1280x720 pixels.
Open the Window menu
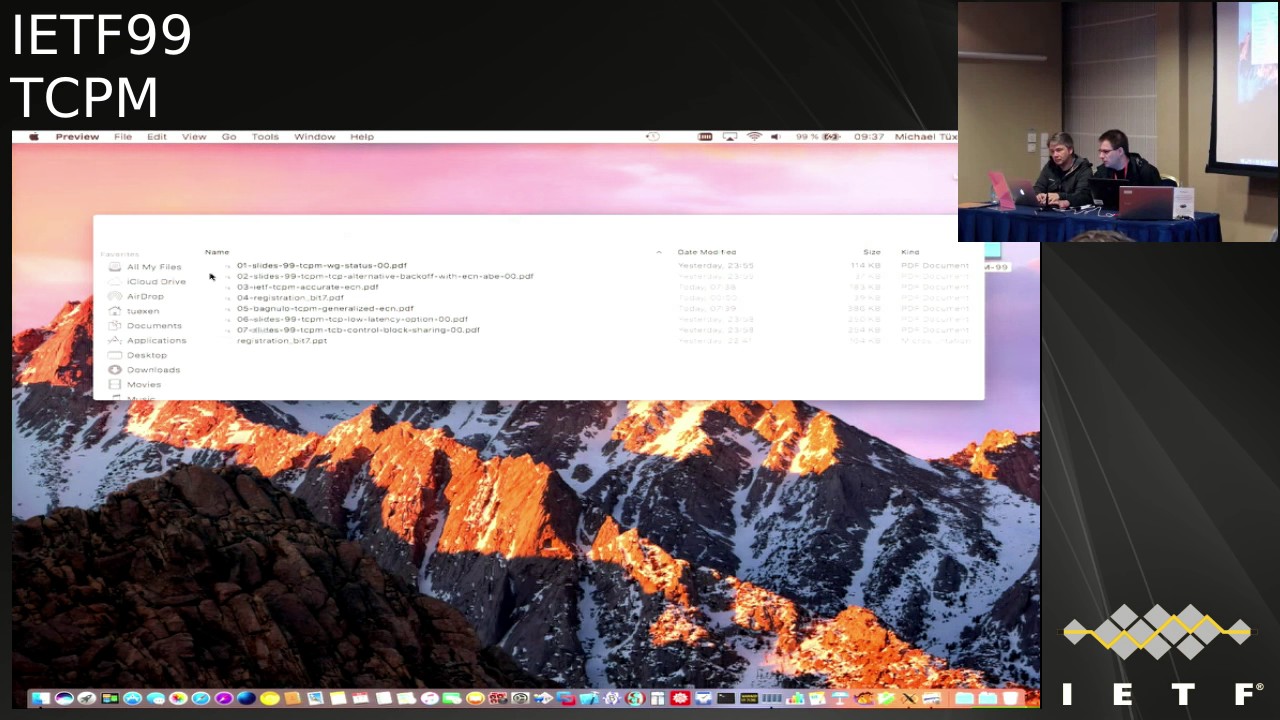coord(314,137)
